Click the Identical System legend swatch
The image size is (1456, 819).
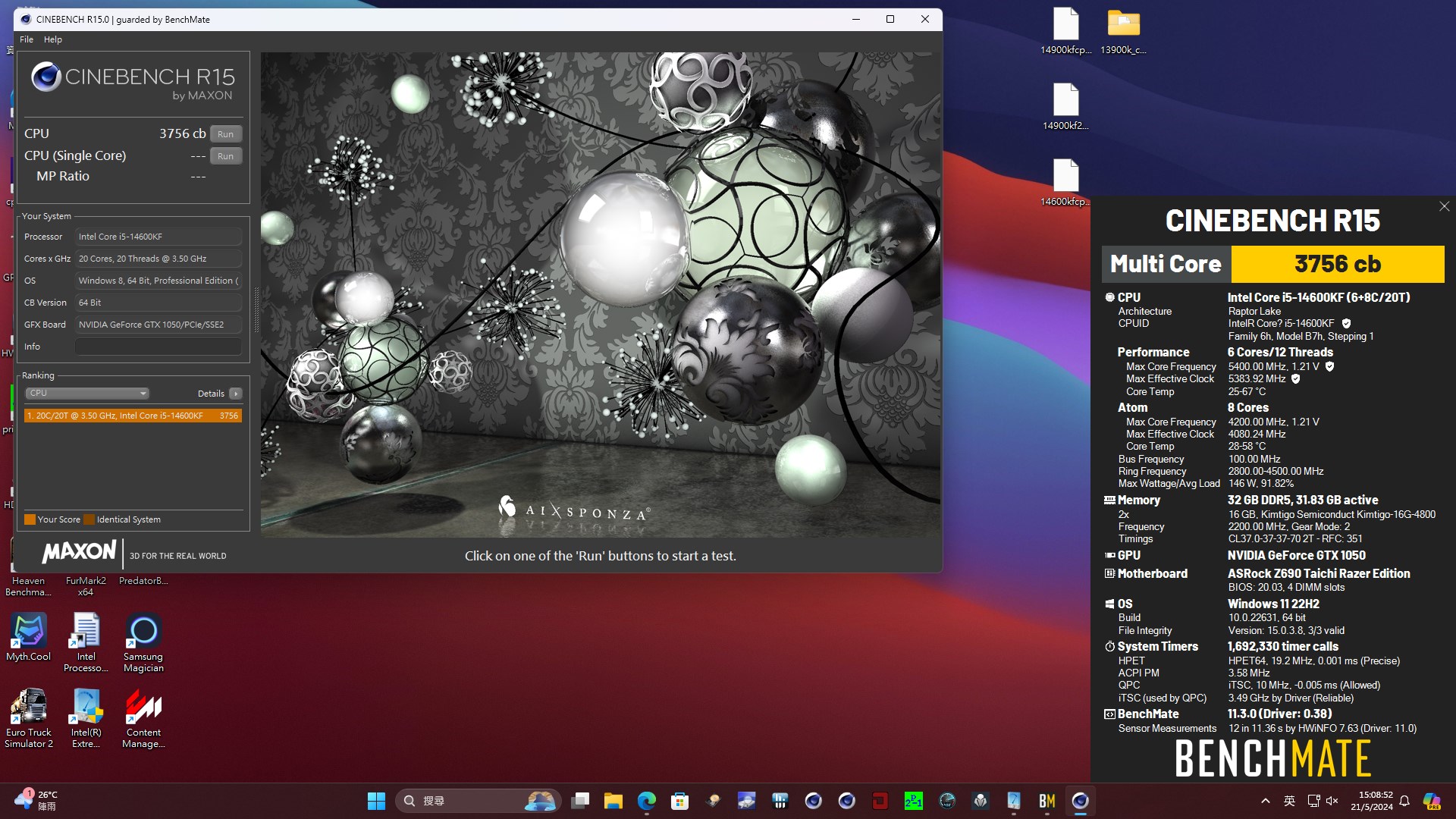coord(89,519)
